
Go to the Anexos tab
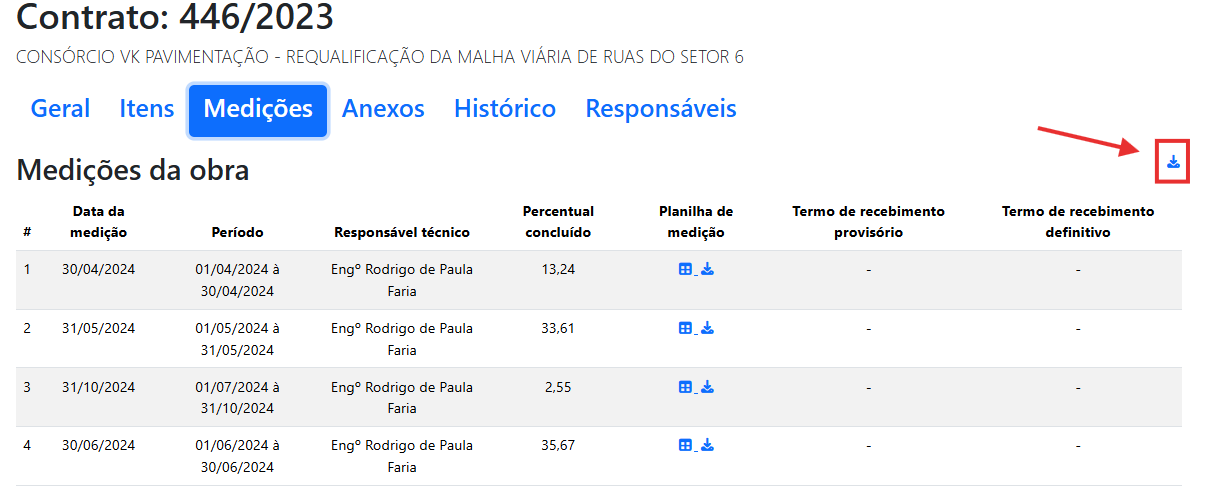(383, 109)
